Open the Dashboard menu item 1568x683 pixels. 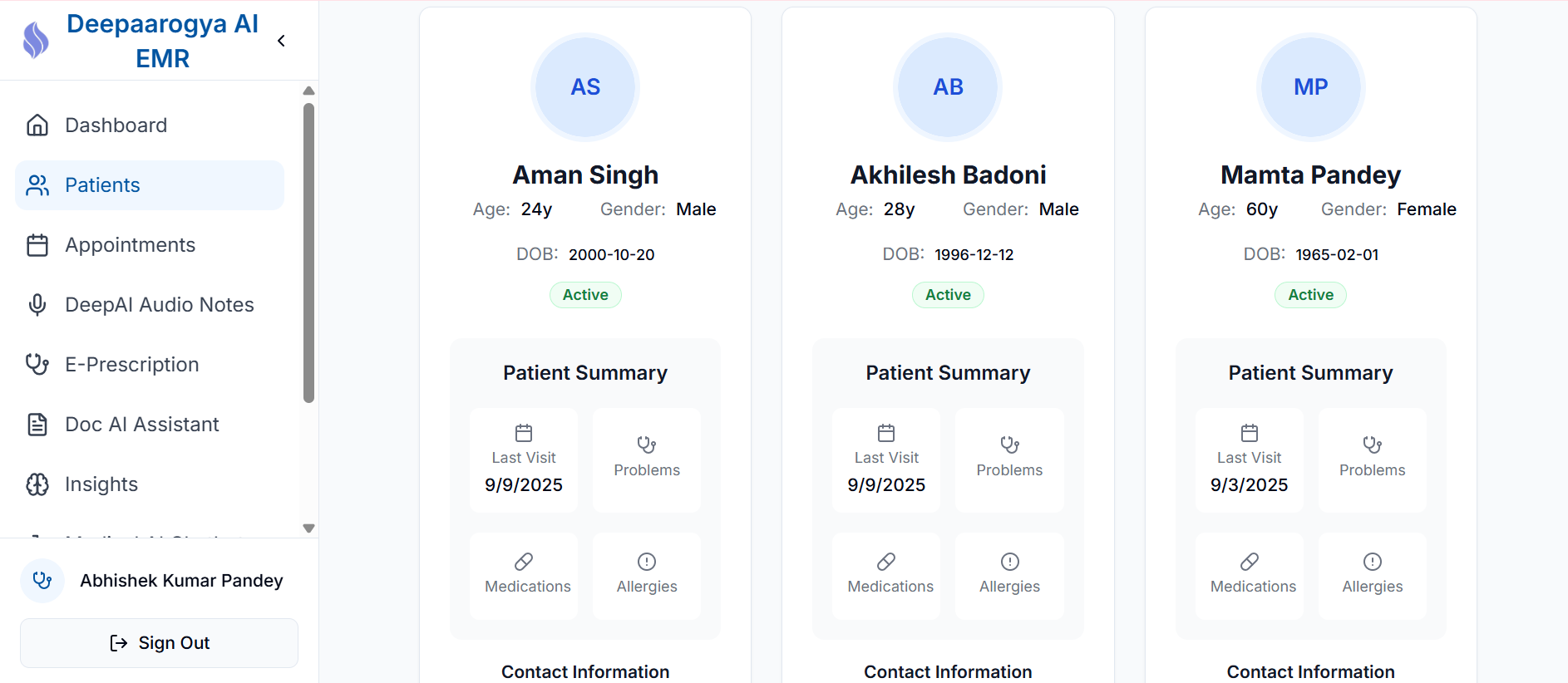[x=116, y=125]
